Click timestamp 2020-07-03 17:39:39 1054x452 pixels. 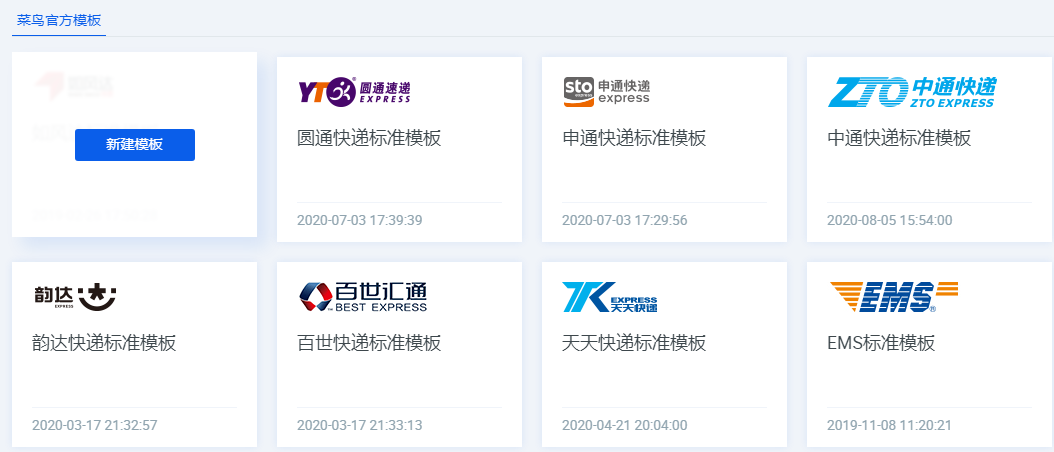pos(360,221)
